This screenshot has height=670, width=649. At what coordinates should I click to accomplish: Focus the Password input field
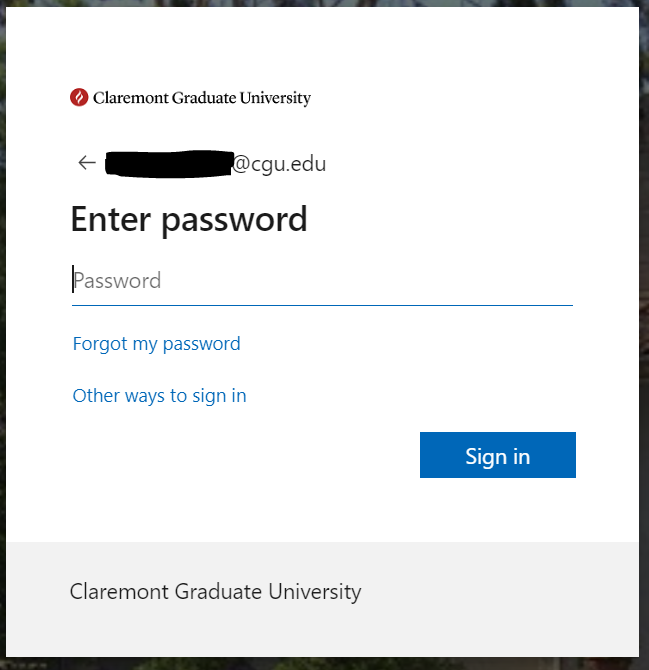(x=322, y=281)
